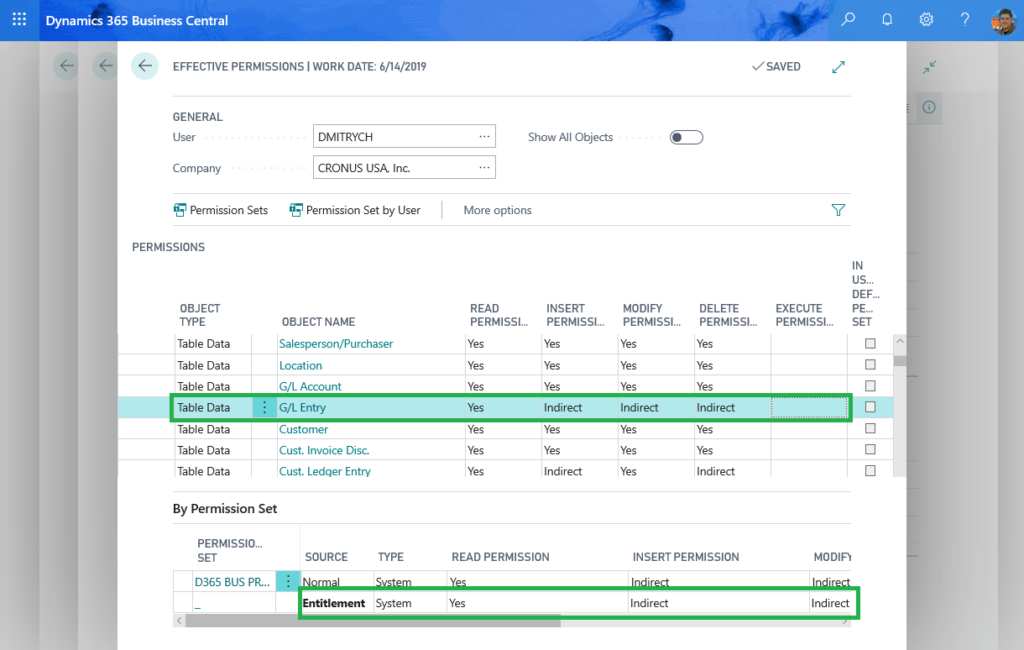This screenshot has width=1024, height=650.
Task: Check the permission set box for G/L Entry
Action: [870, 407]
